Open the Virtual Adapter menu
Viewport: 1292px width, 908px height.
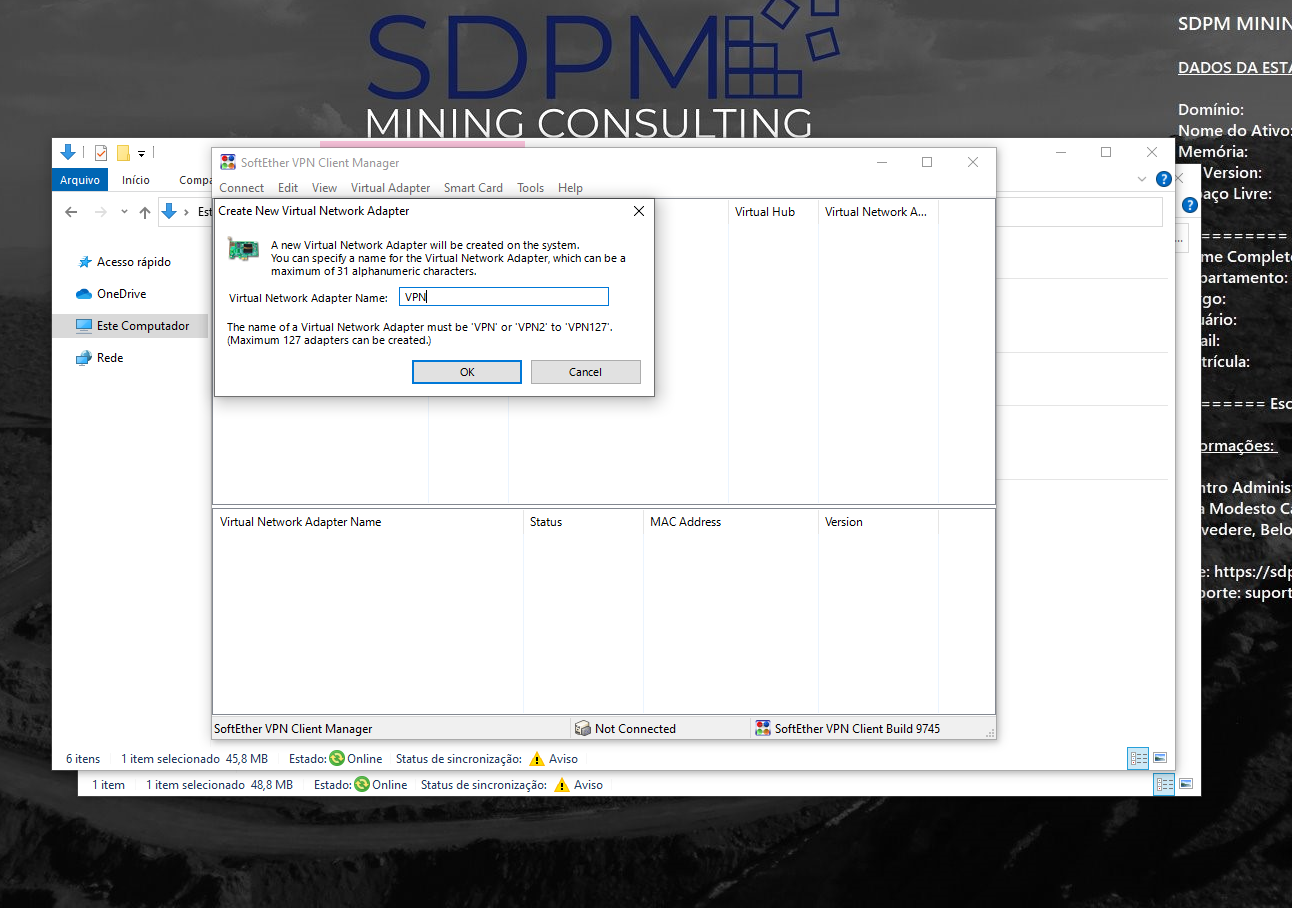[x=390, y=188]
